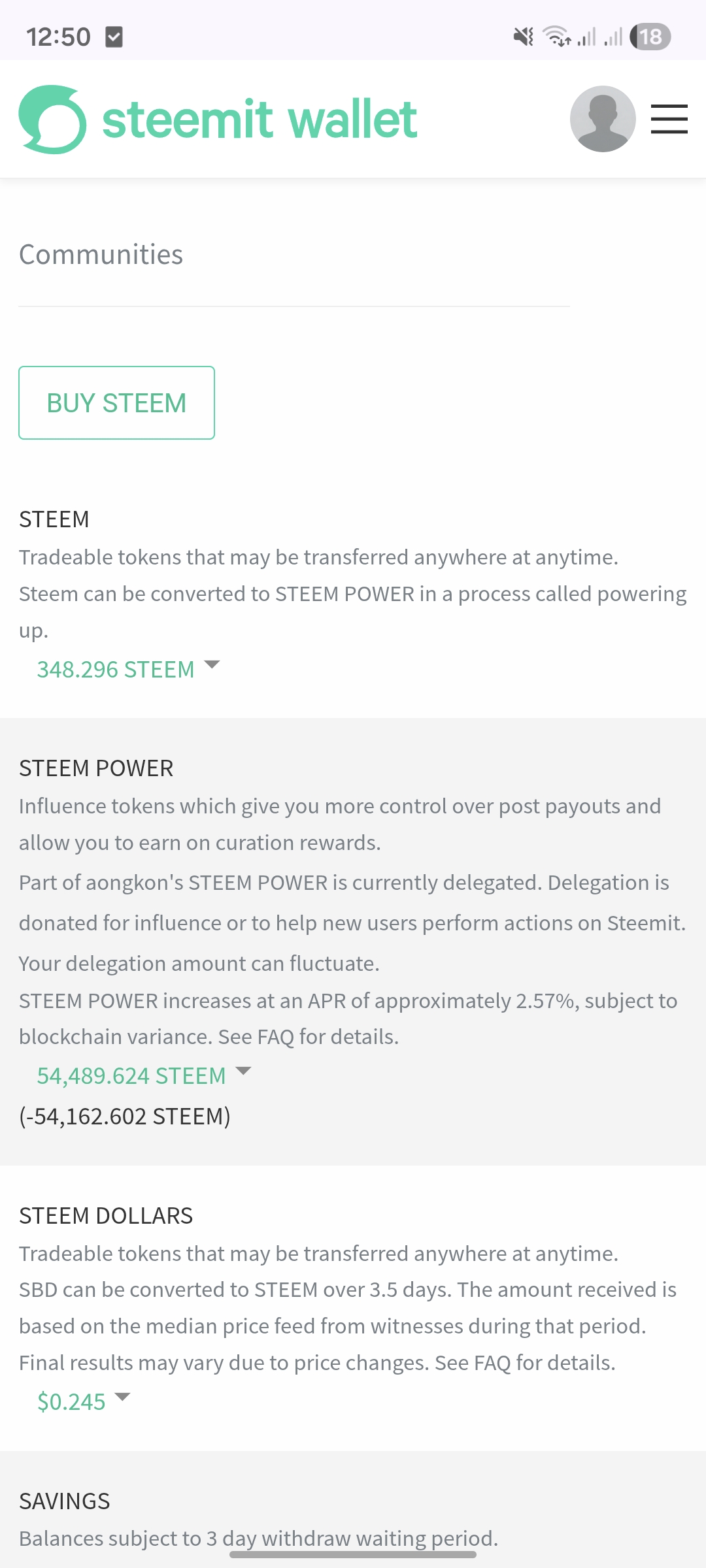Tap the muted sound status icon
706x1568 pixels.
pyautogui.click(x=523, y=37)
